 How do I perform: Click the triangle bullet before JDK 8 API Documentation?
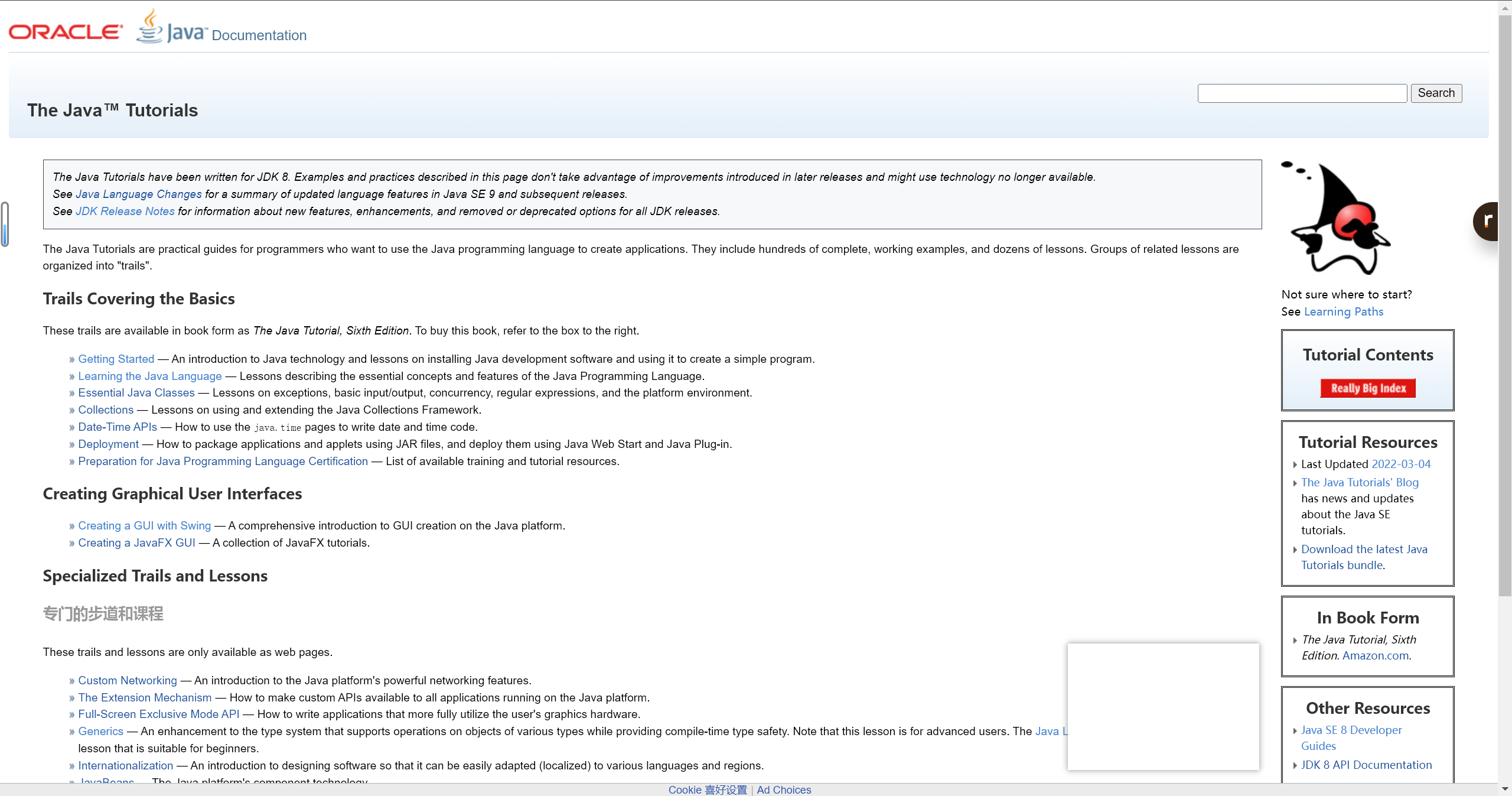(1295, 765)
